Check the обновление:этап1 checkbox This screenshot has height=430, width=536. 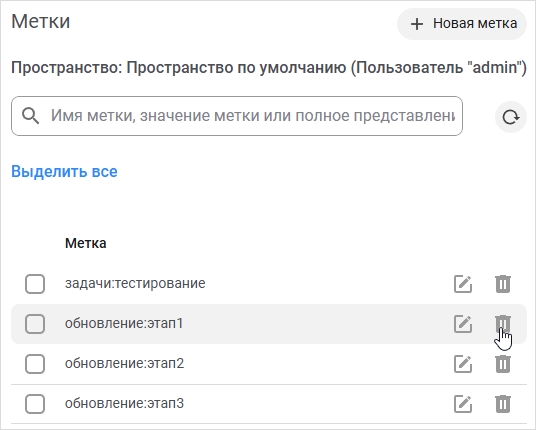coord(35,324)
